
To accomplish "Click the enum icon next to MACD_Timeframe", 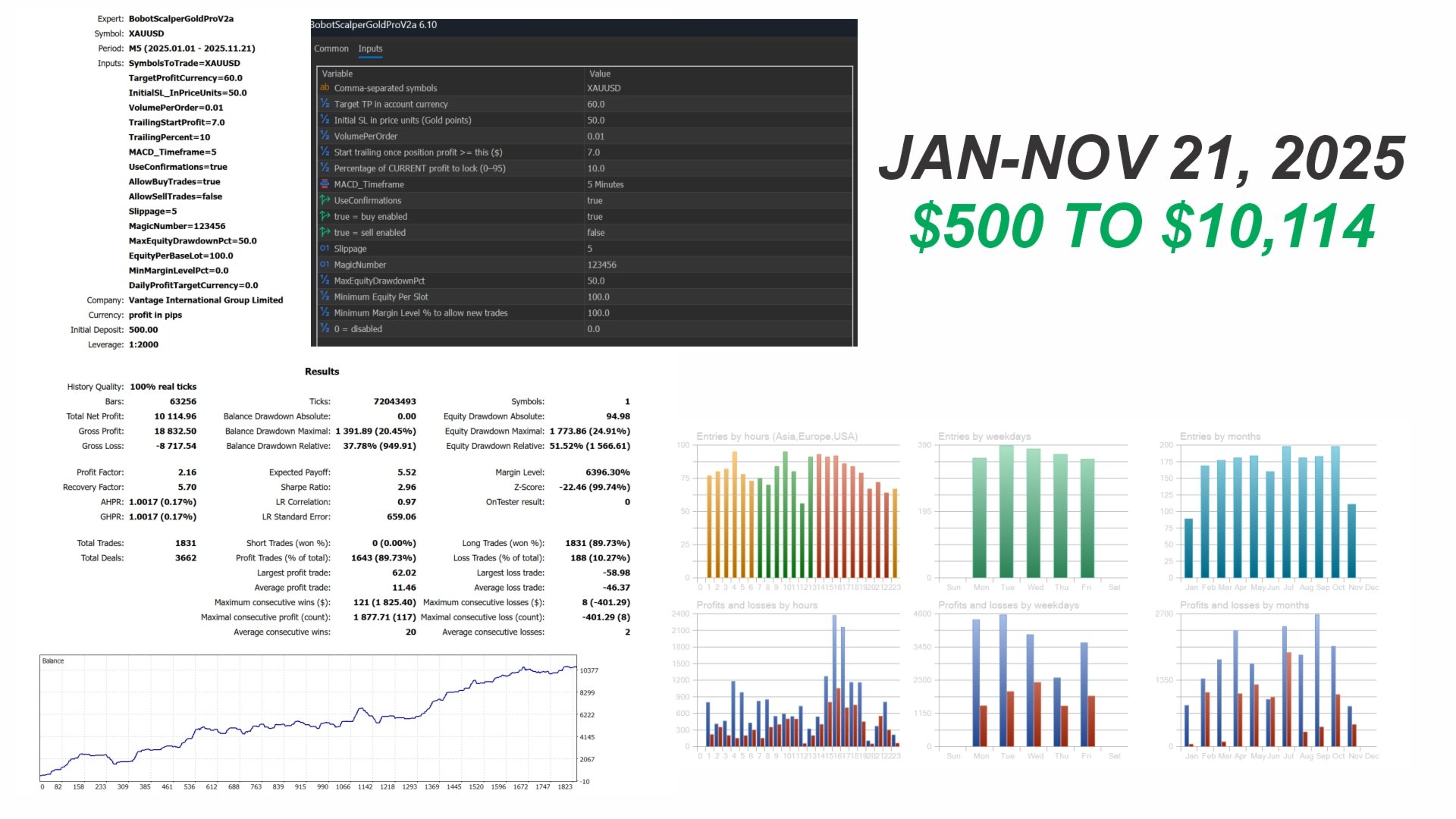I will [325, 184].
